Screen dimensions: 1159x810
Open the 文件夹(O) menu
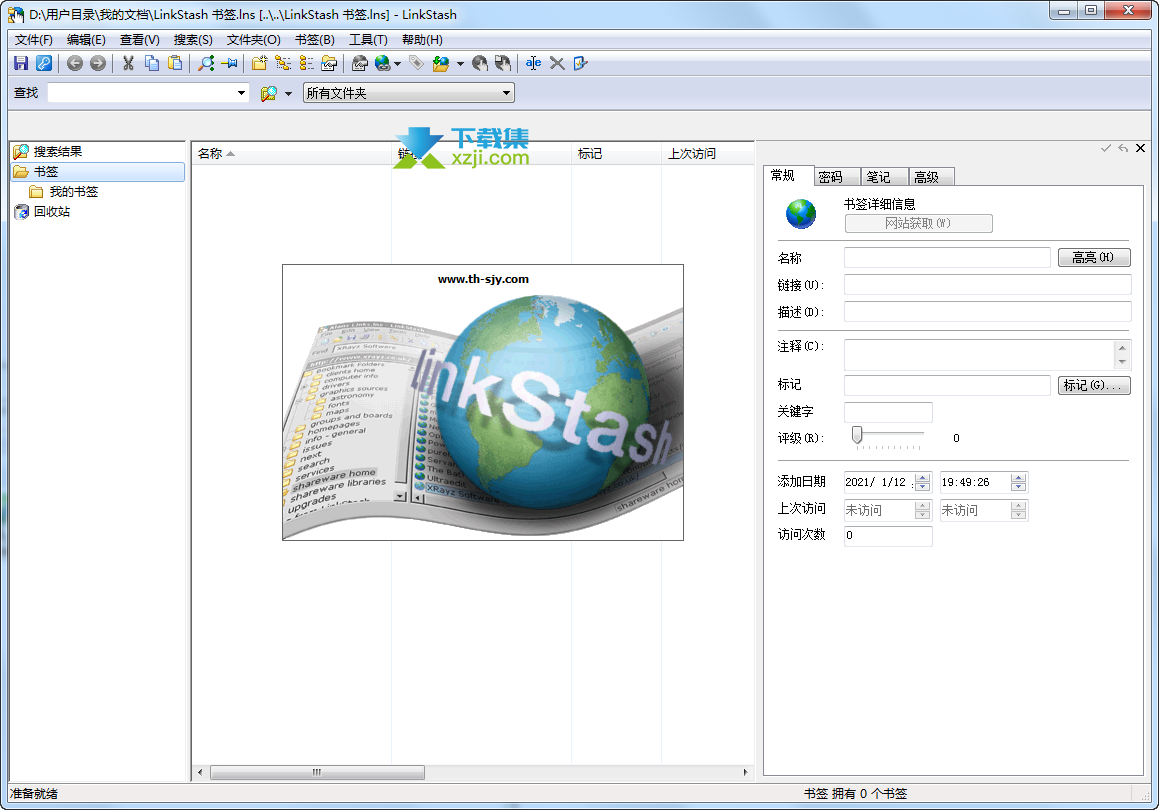pyautogui.click(x=254, y=40)
